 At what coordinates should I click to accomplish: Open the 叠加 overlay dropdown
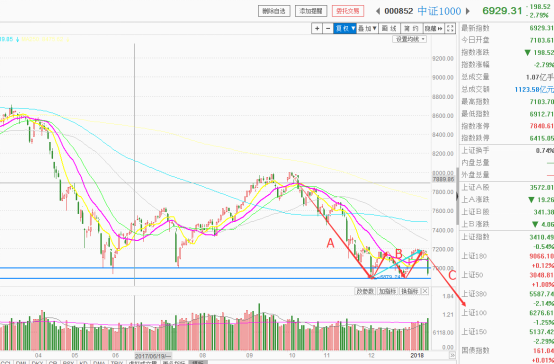point(367,29)
